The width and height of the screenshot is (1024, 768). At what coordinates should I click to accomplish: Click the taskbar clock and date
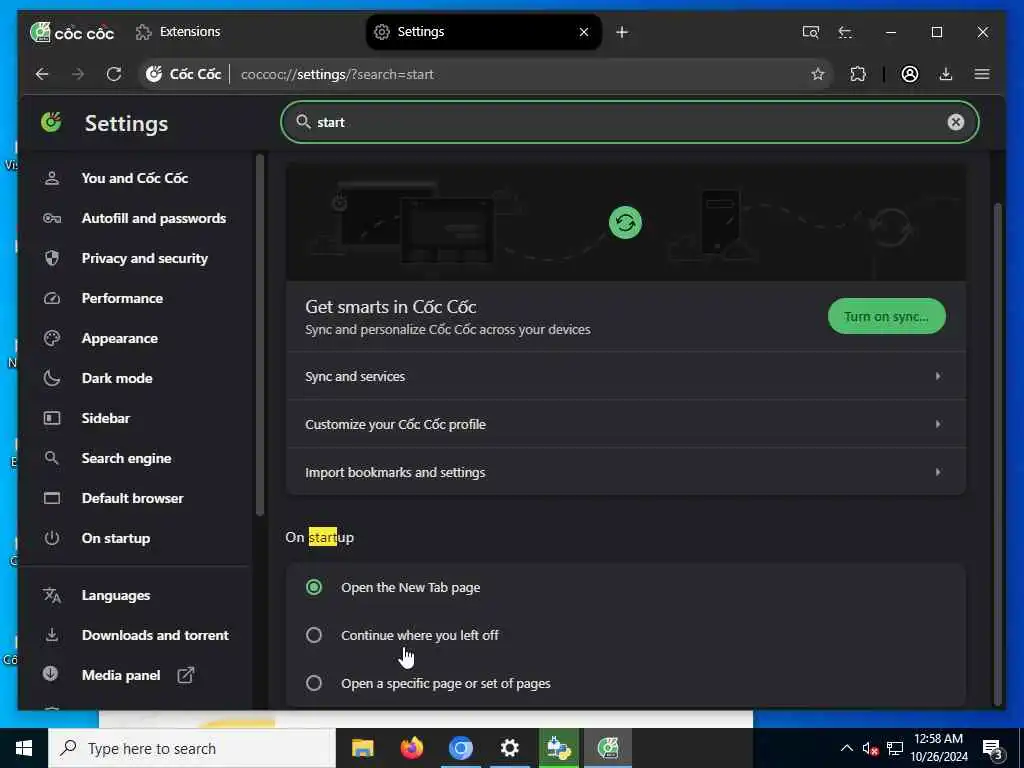point(938,748)
